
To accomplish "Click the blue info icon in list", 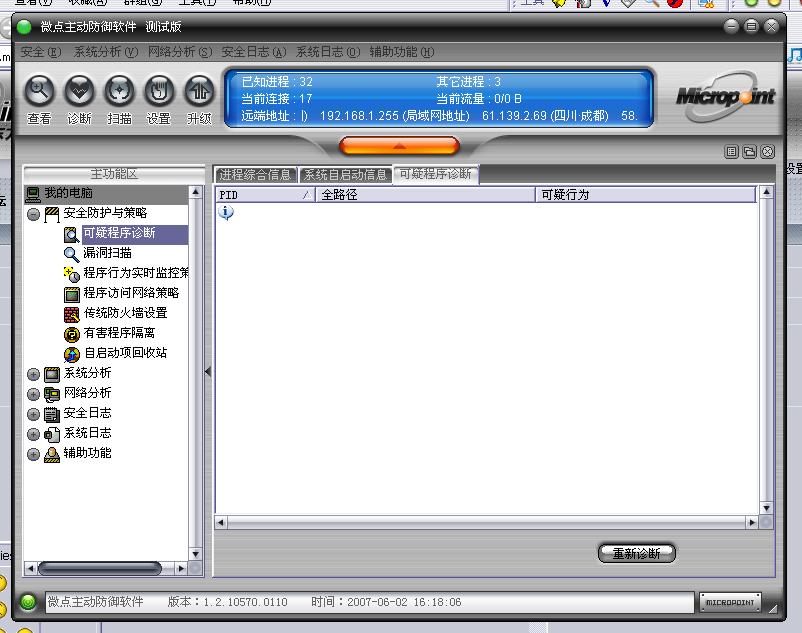I will 226,212.
